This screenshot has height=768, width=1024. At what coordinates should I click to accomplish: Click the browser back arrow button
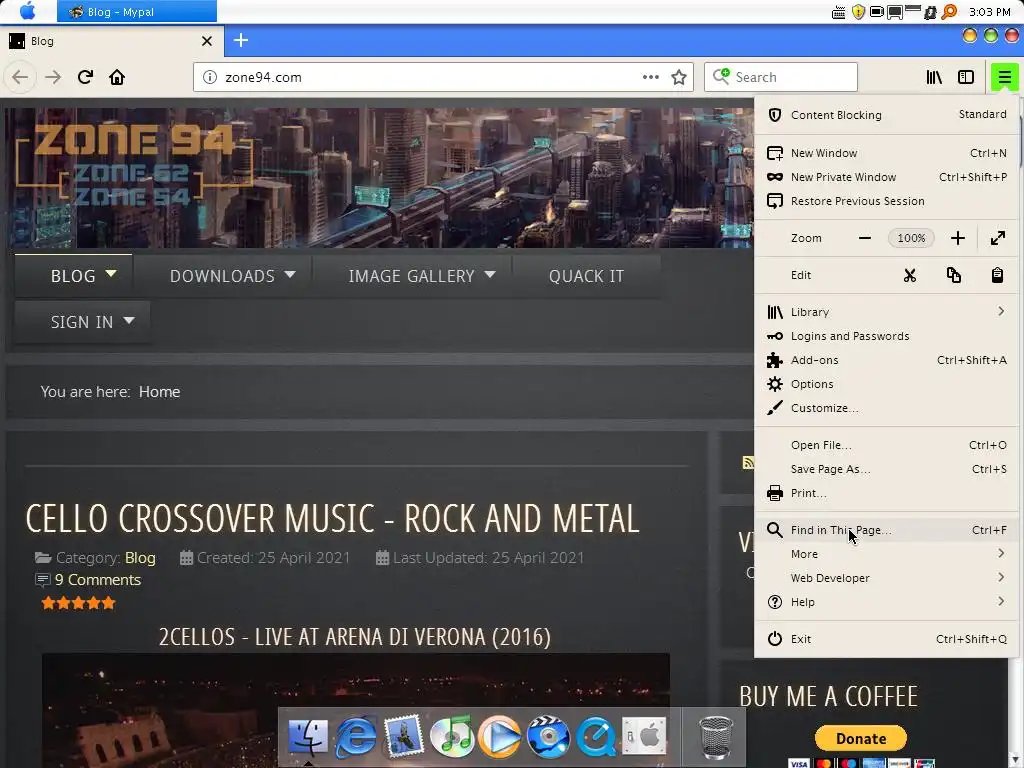tap(20, 77)
